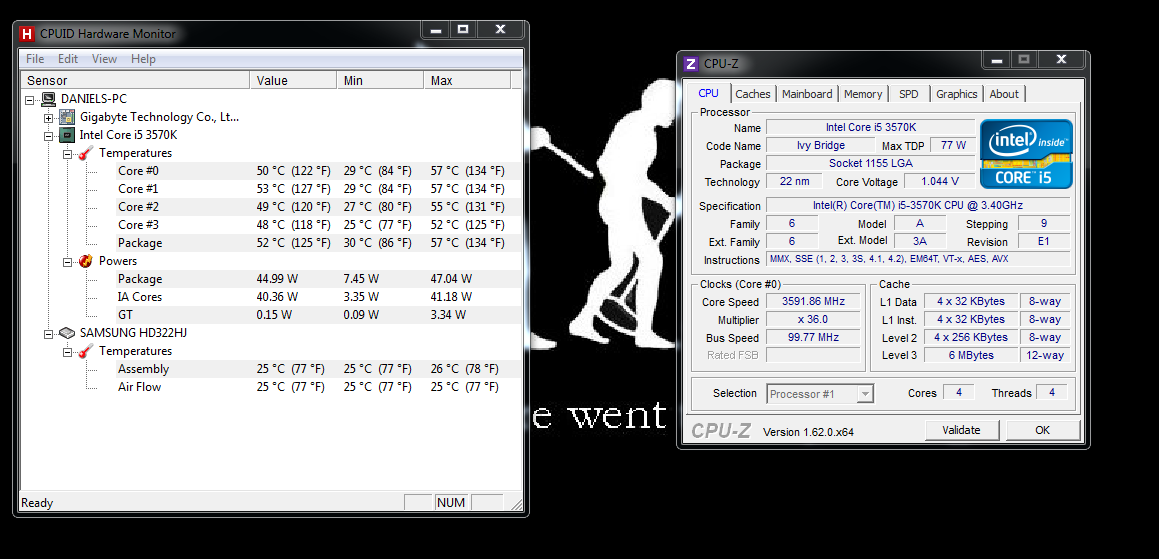Switch to the Caches tab
Image resolution: width=1159 pixels, height=559 pixels.
[753, 94]
